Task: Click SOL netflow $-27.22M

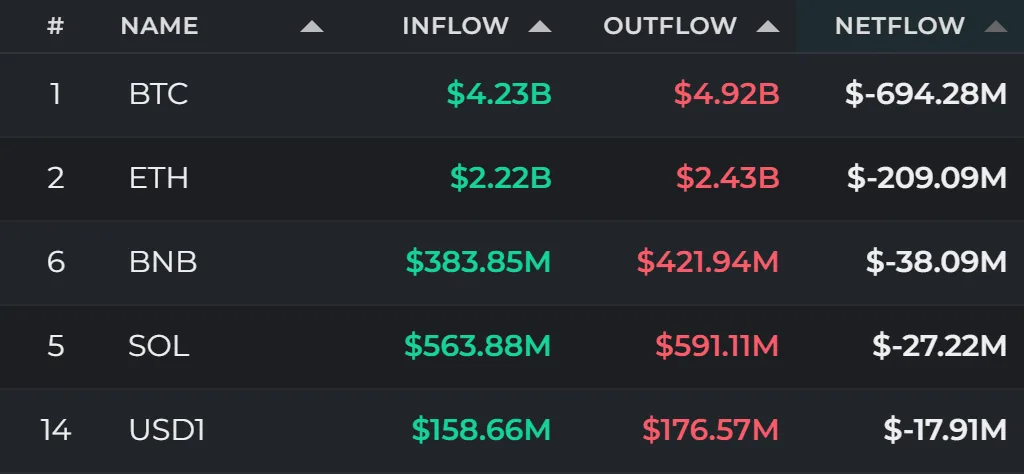Action: click(x=940, y=346)
